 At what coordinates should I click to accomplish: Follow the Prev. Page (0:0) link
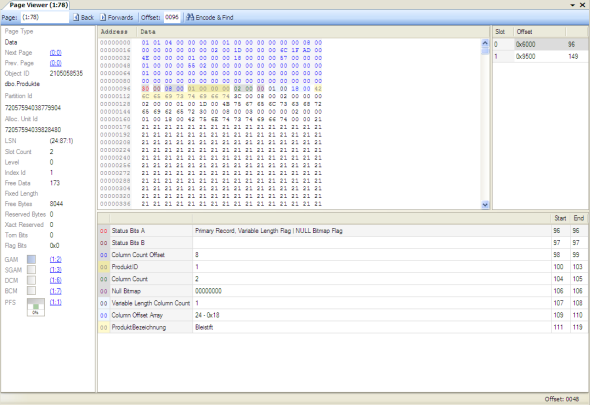(x=56, y=63)
